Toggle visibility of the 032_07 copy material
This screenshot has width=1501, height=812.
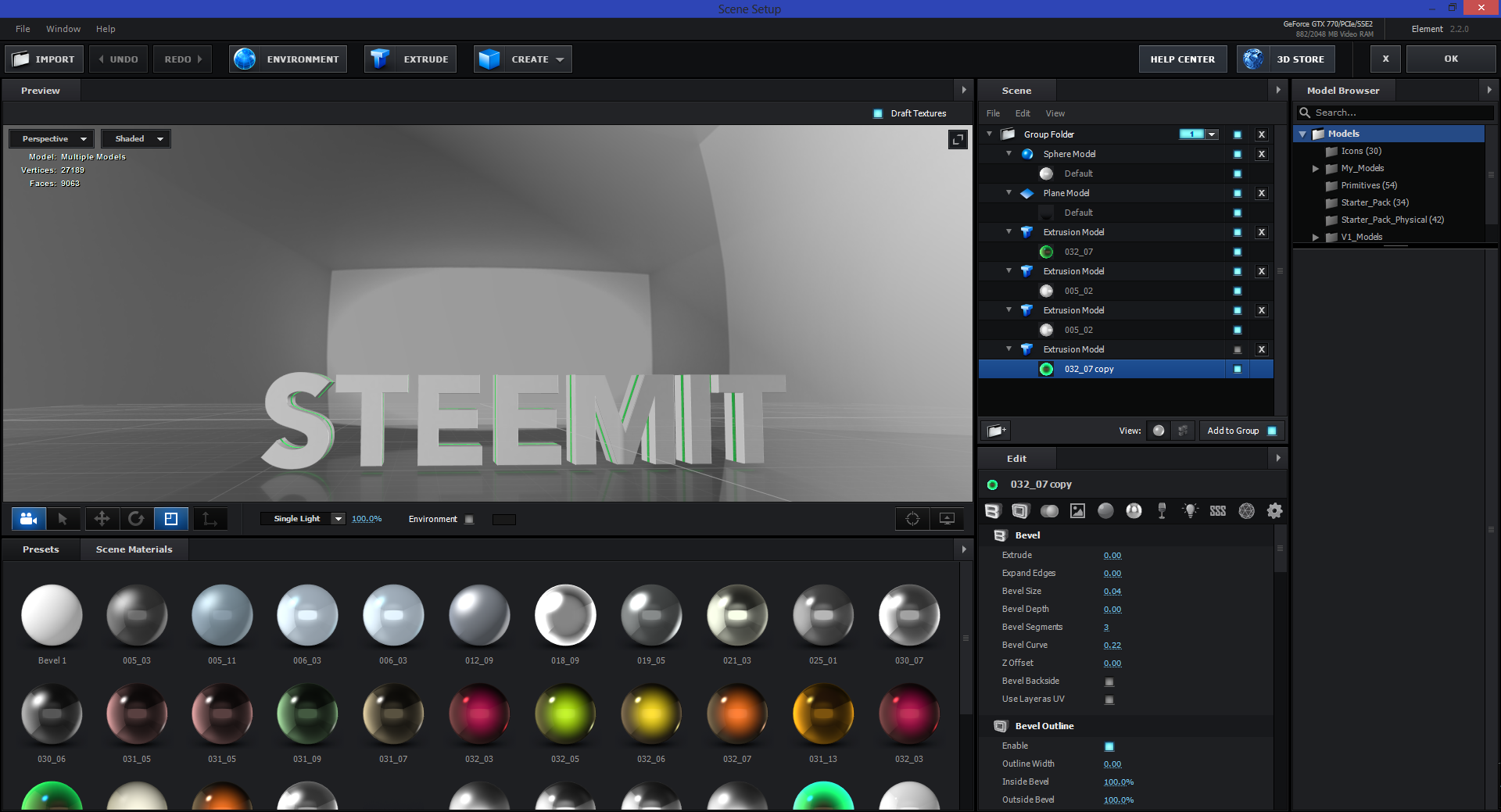pos(1238,369)
